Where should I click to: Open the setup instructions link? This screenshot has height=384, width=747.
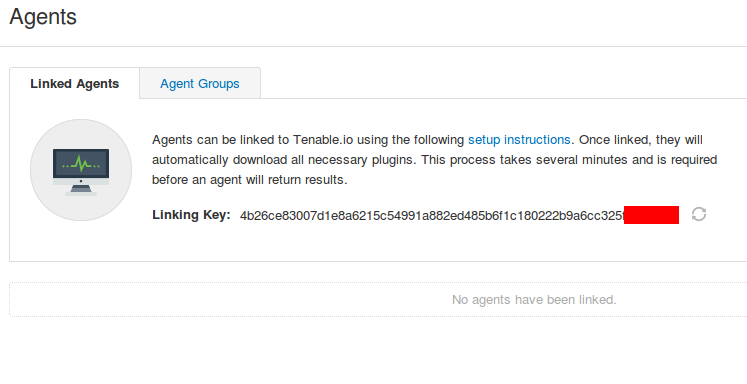519,140
